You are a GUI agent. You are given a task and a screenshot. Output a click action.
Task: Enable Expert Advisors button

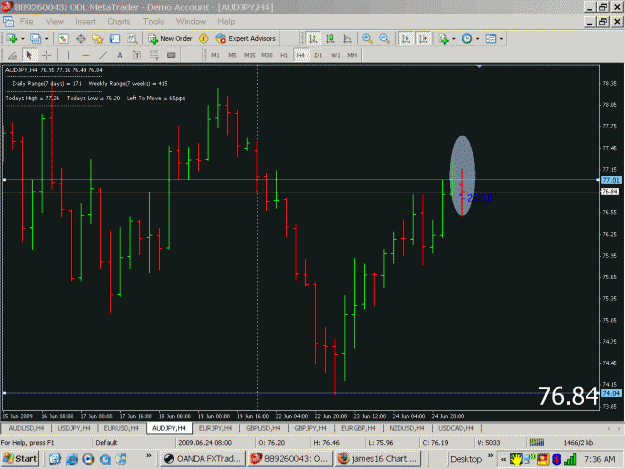click(x=246, y=39)
